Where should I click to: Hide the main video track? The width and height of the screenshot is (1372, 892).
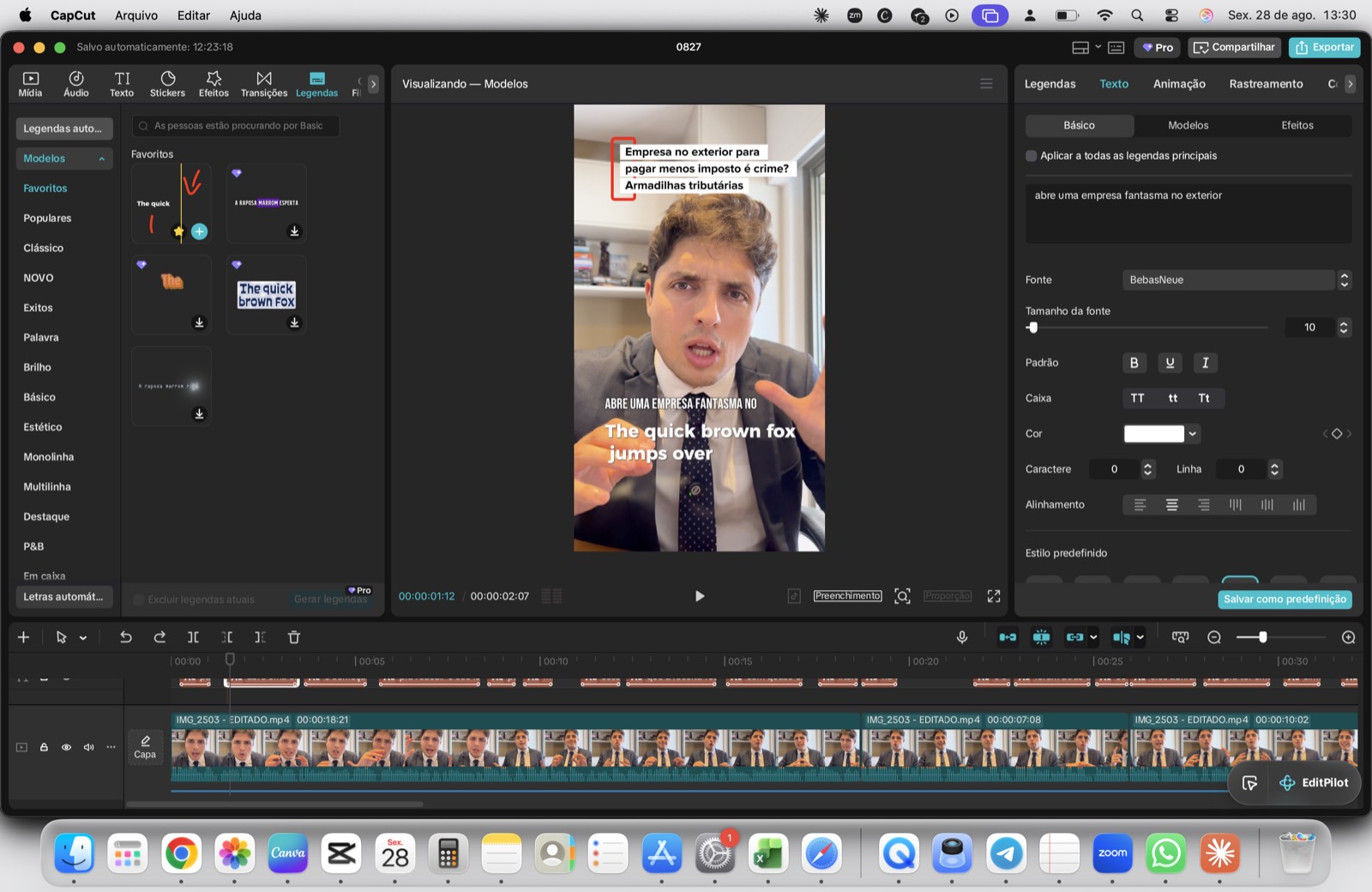tap(66, 747)
